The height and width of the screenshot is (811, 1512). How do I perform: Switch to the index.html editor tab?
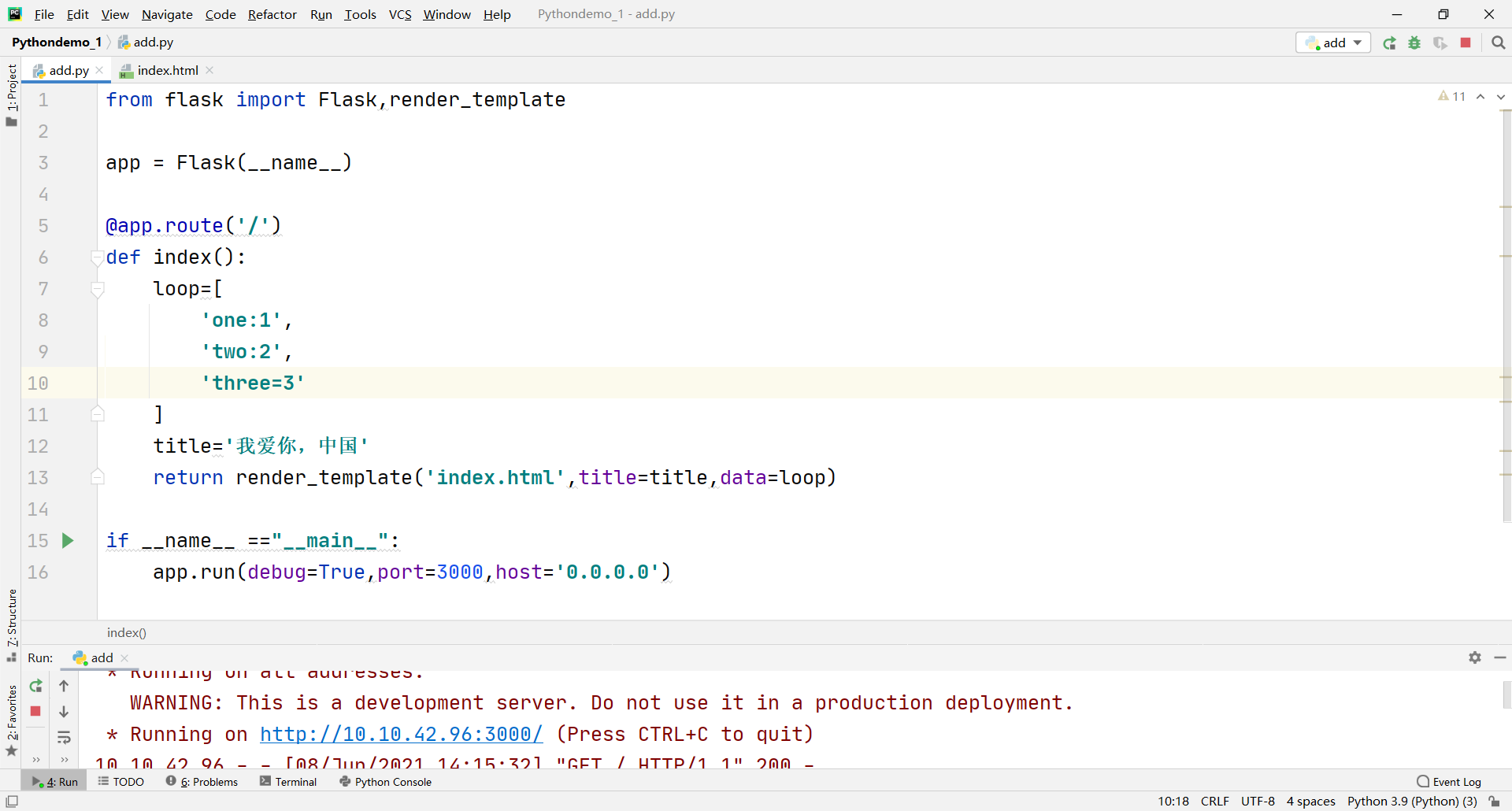pos(167,70)
